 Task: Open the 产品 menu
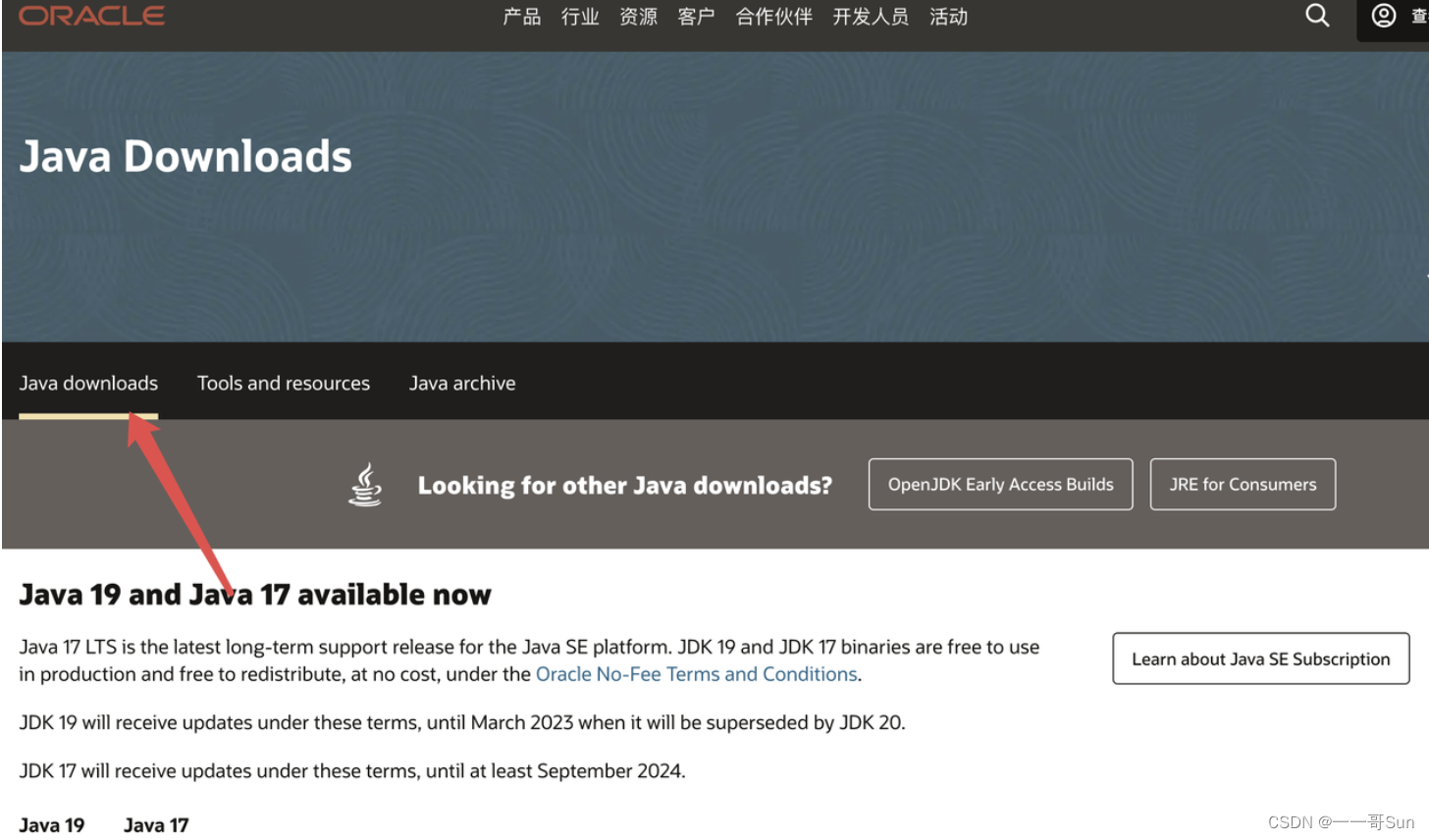522,17
